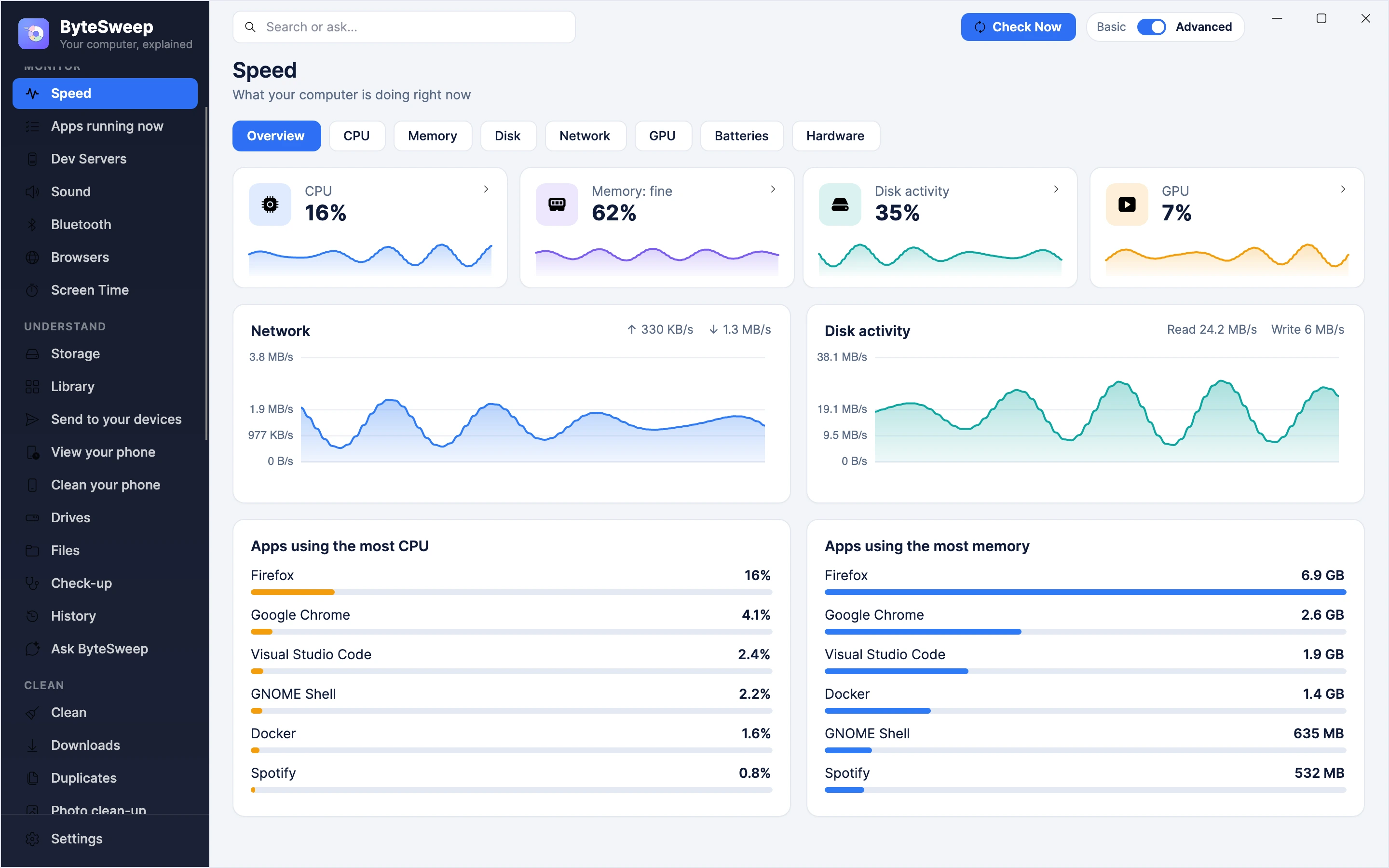Screen dimensions: 1389x868
Task: Click the Clean broom icon
Action: pos(33,712)
